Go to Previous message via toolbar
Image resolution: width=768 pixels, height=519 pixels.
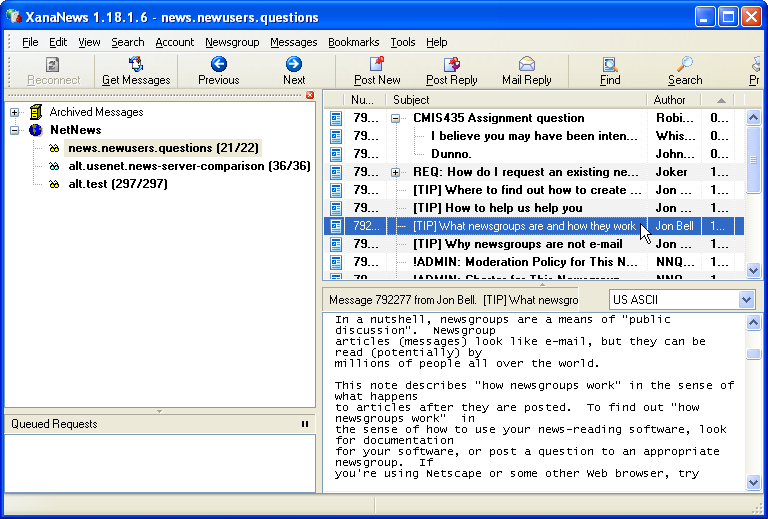click(x=218, y=65)
